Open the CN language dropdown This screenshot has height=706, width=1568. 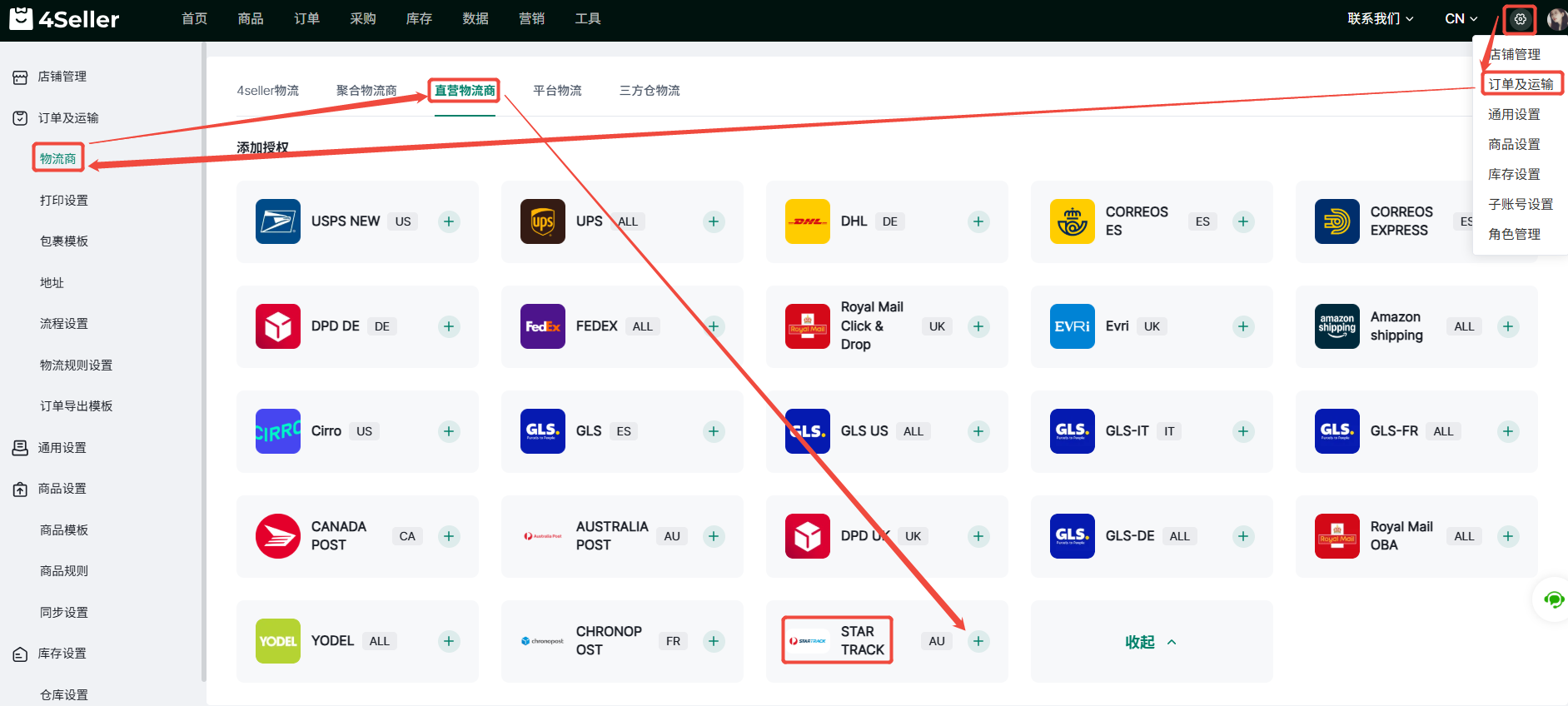[x=1461, y=18]
